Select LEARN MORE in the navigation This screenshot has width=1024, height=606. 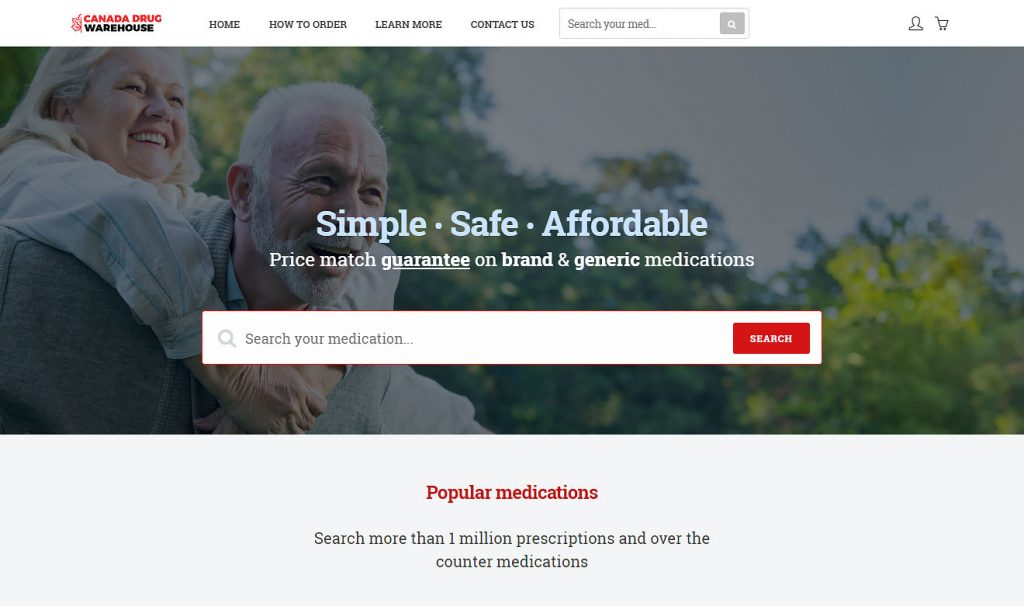[408, 24]
